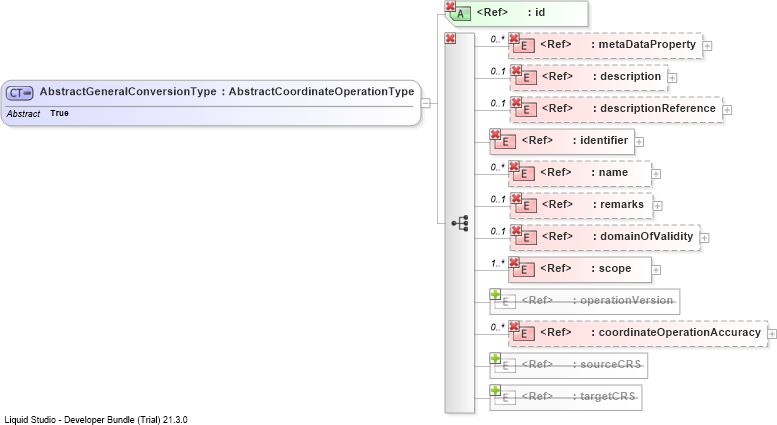The height and width of the screenshot is (425, 777).
Task: Select the struck-through sourceCRS label
Action: tap(607, 364)
